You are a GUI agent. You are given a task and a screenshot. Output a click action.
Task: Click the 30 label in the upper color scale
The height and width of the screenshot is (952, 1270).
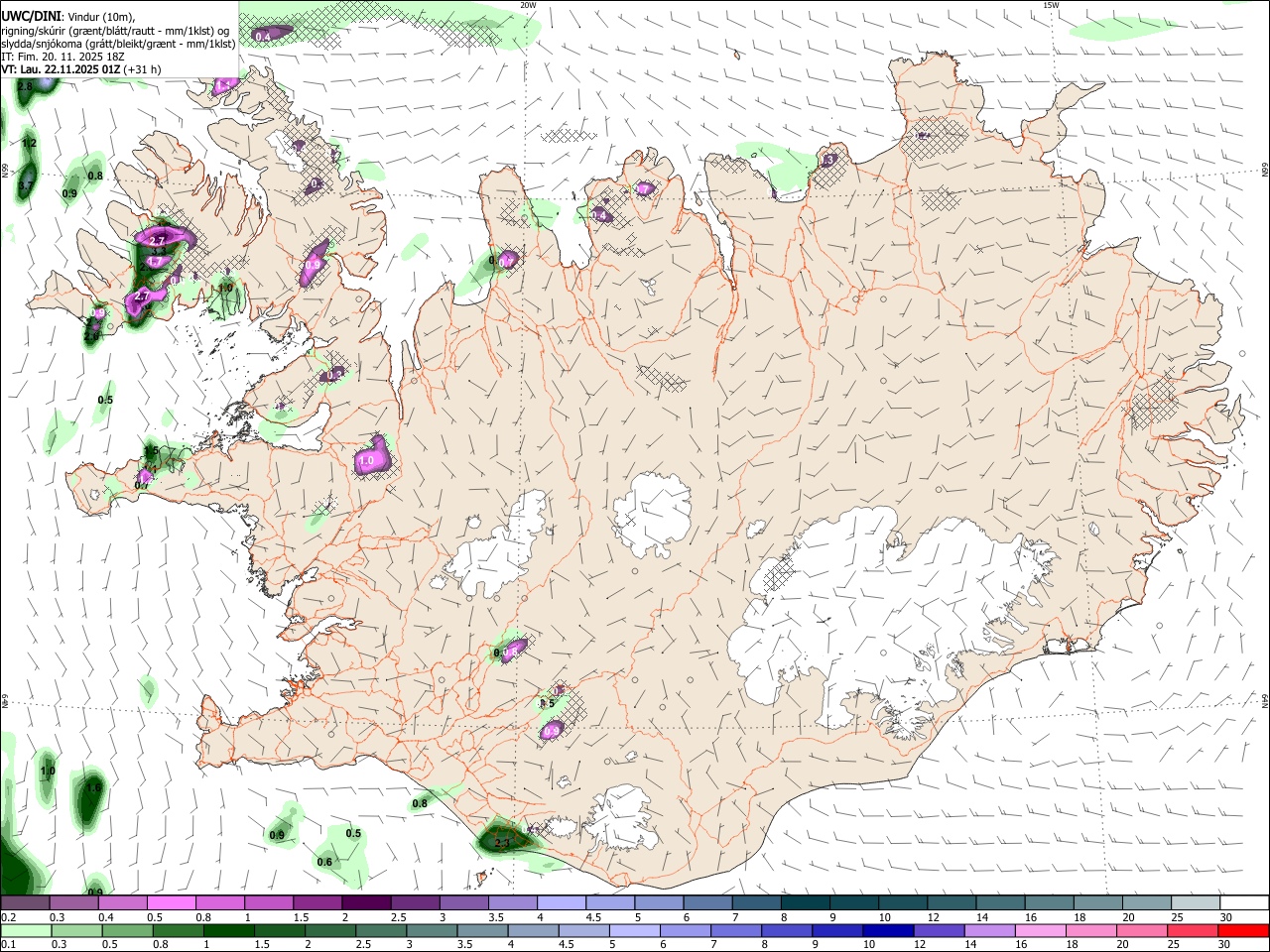click(x=1226, y=917)
